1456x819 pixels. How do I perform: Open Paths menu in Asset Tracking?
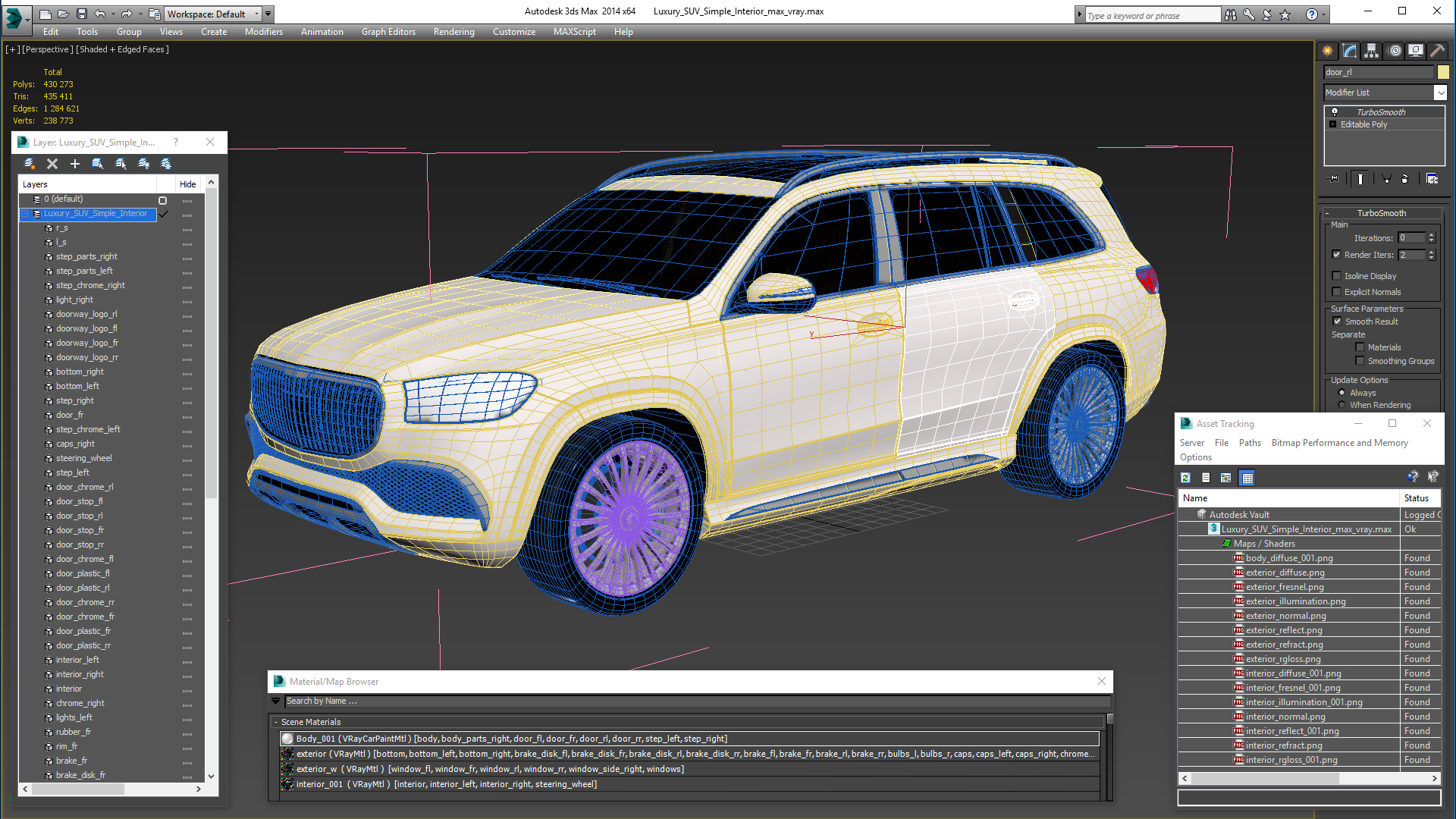(1250, 443)
